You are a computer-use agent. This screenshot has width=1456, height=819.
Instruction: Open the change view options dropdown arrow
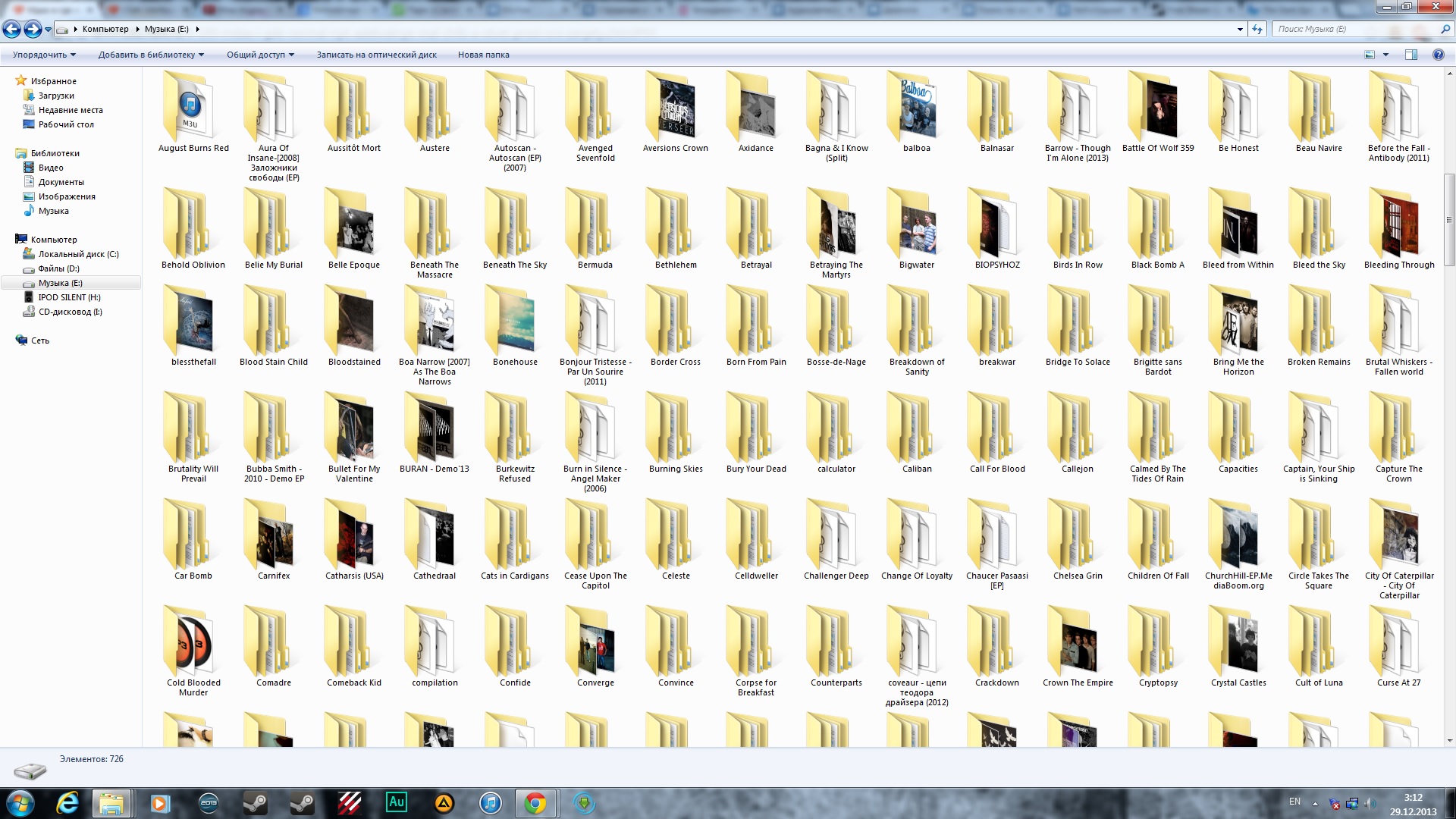(1385, 55)
